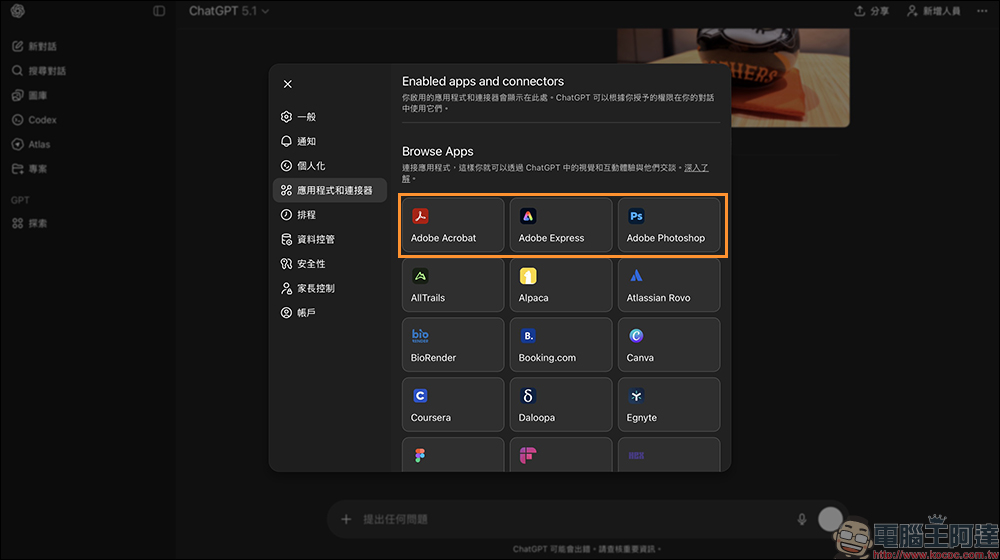Open the Alpaca app card
Screen dimensions: 1000x560
561,284
